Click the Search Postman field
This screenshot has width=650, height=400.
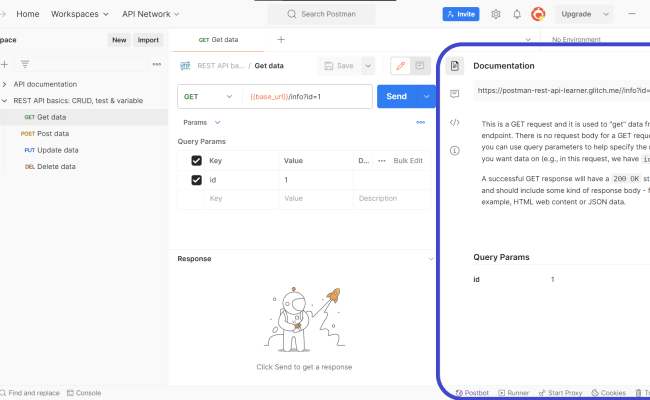[322, 14]
